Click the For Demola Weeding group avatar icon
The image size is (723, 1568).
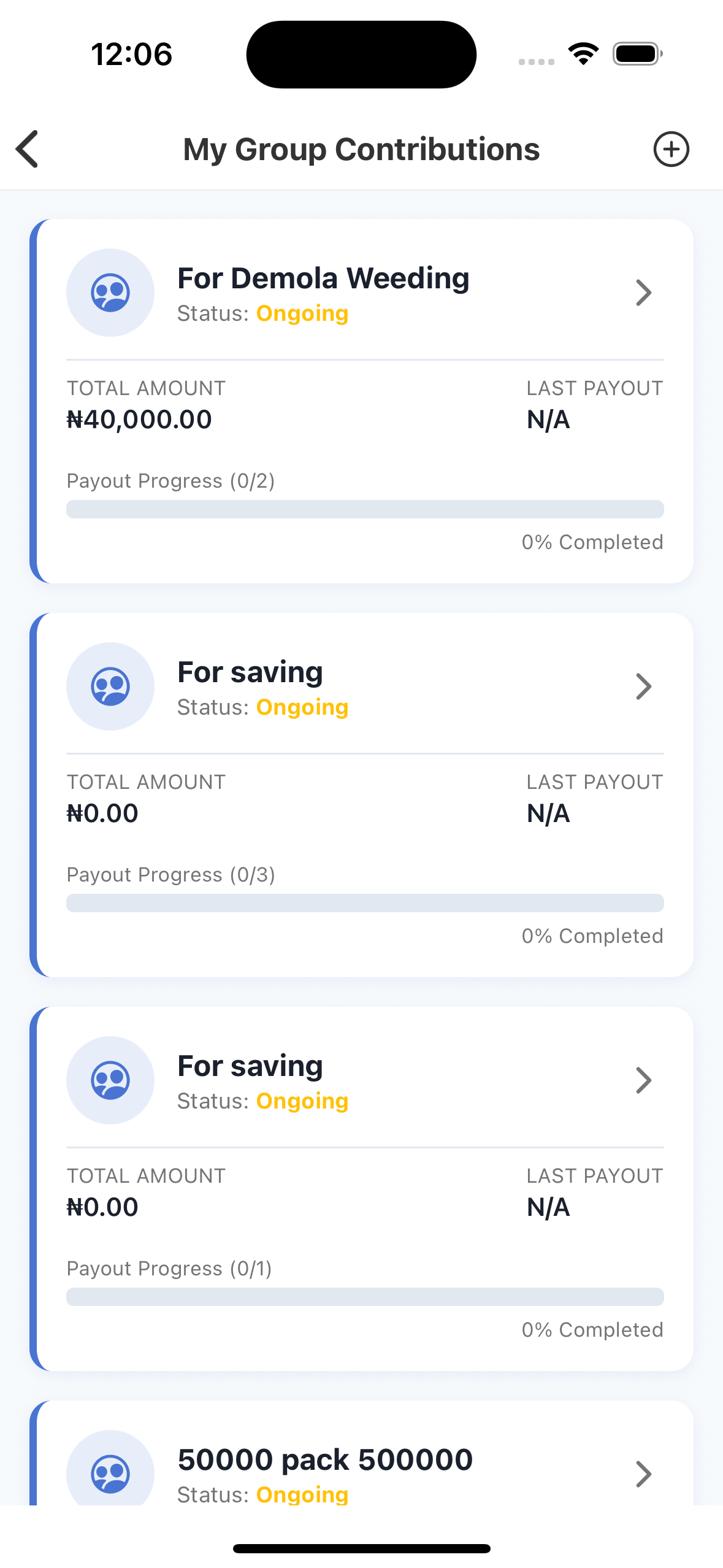[110, 293]
